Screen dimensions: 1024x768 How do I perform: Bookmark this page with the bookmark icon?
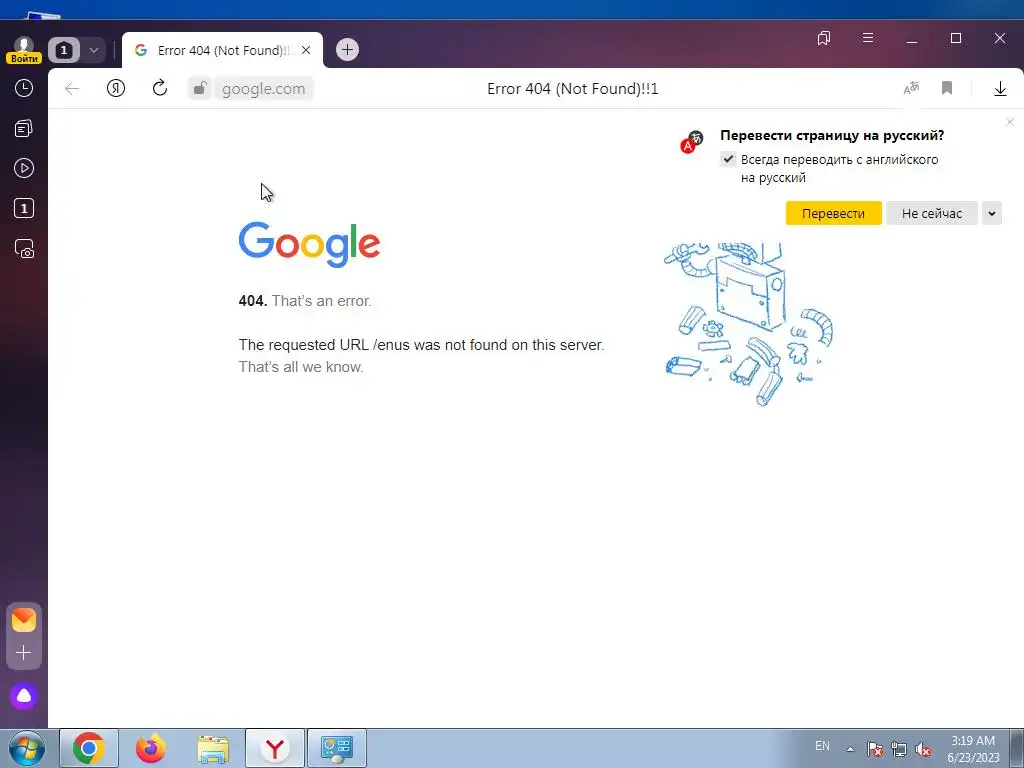947,88
